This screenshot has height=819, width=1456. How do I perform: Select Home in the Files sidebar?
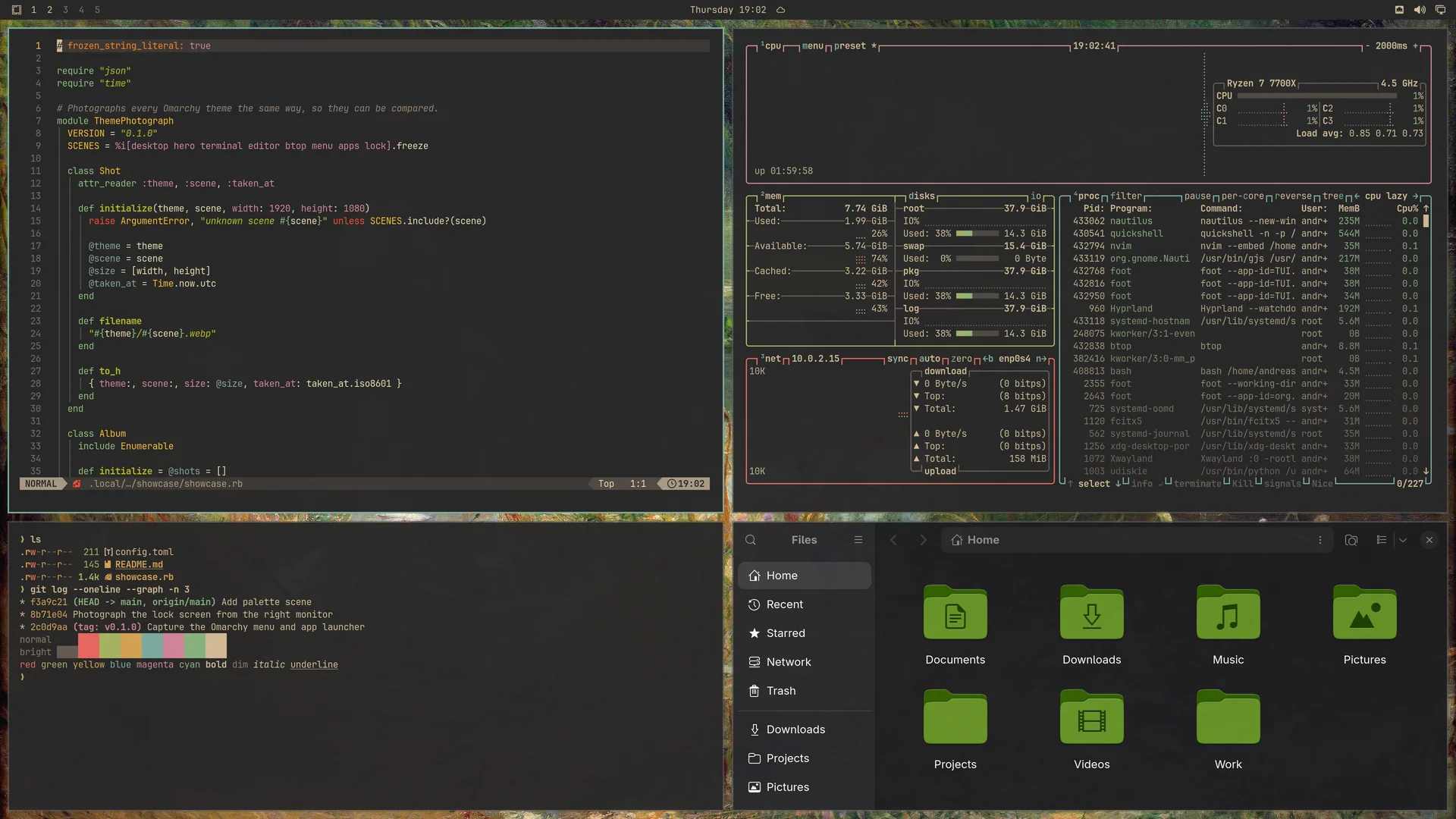[x=805, y=576]
